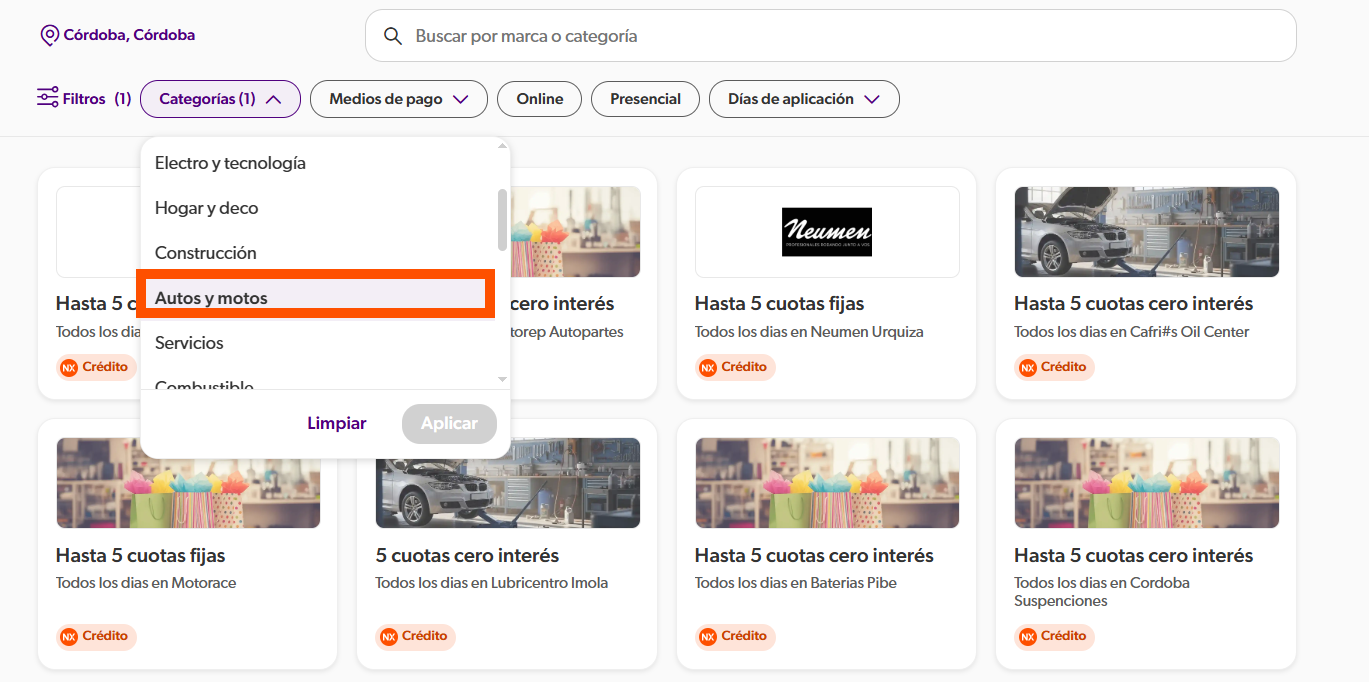This screenshot has height=682, width=1369.
Task: Click Todos los dias en Cordoba Suspenciones text
Action: pyautogui.click(x=1102, y=592)
